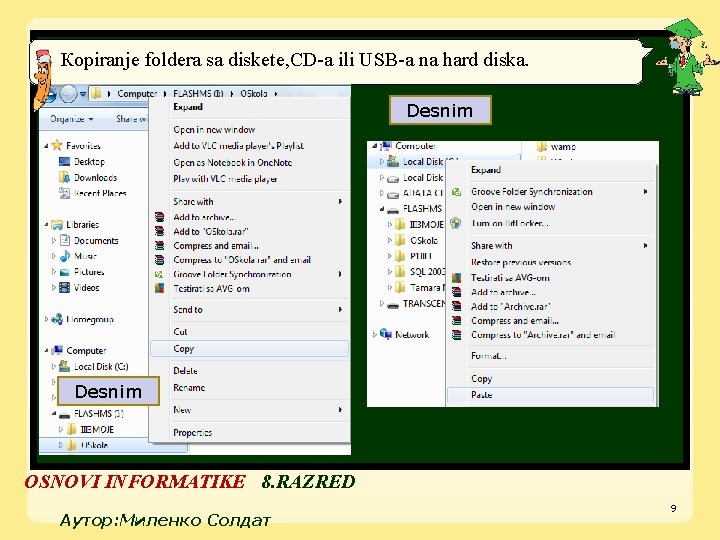Collapse FLASHMS drive in right tree
Screen dimensions: 720x540
382,209
